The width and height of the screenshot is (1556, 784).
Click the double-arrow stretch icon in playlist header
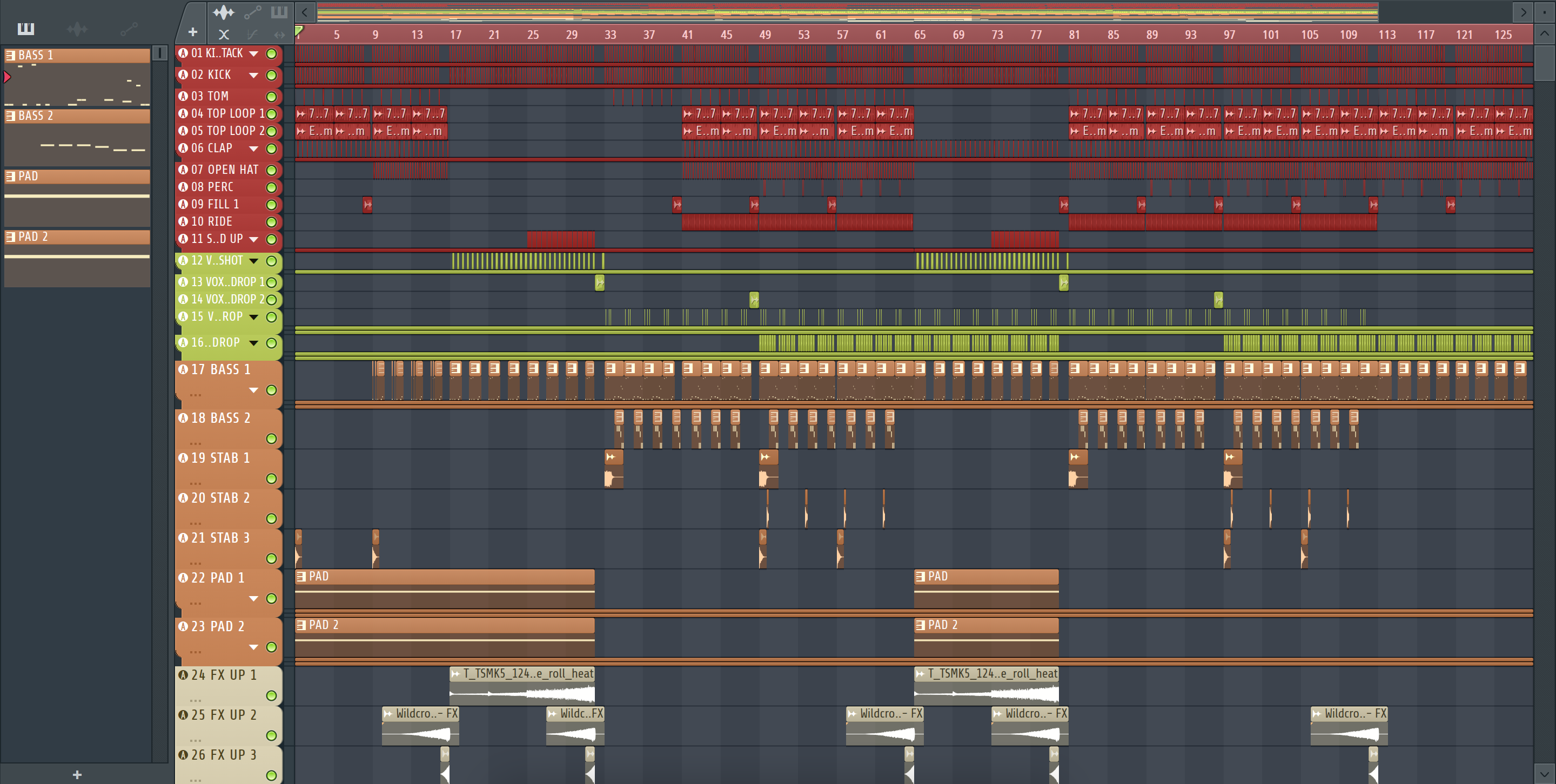[x=279, y=35]
